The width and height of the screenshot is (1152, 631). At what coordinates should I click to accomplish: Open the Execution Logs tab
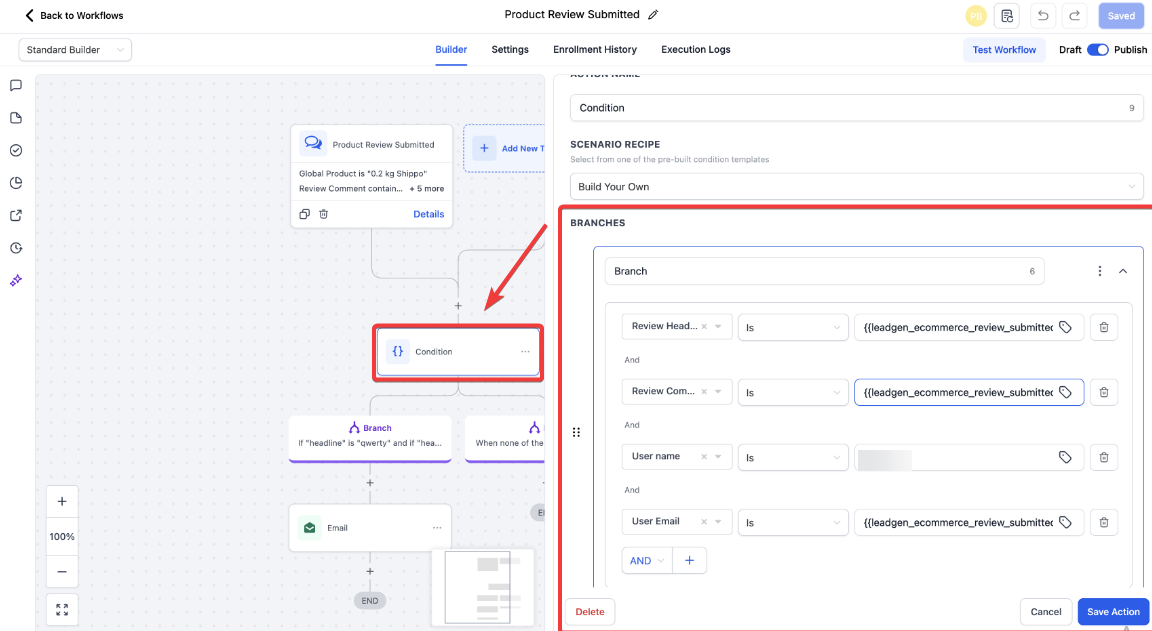click(x=695, y=50)
